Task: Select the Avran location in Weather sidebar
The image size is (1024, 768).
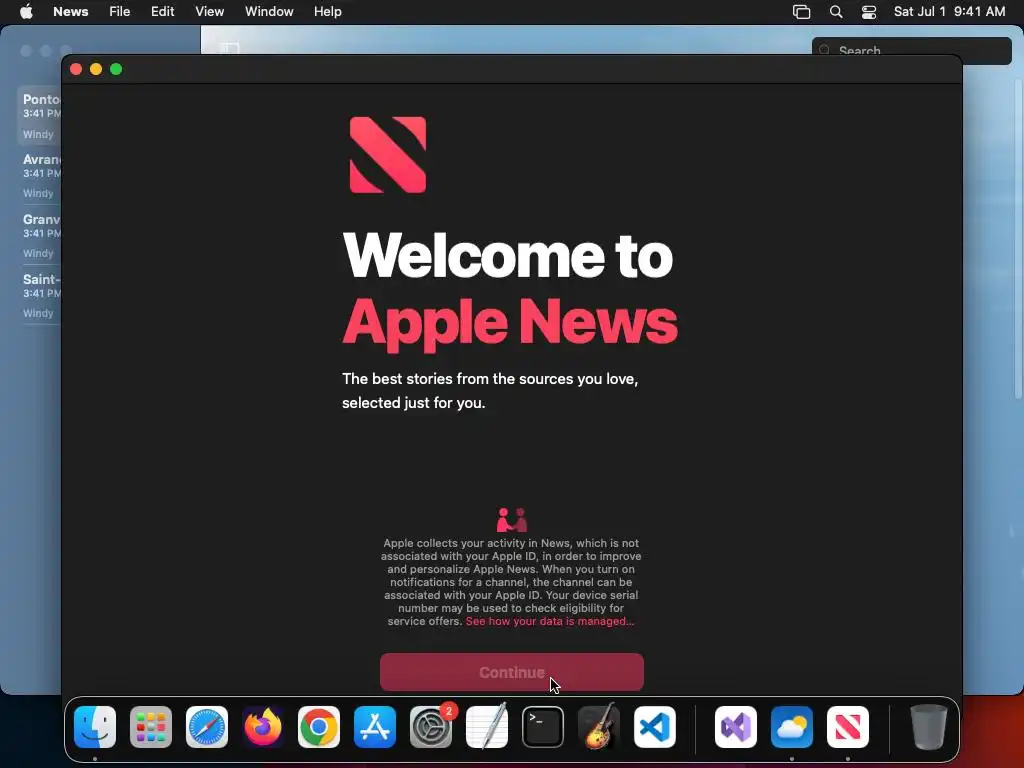Action: [39, 176]
